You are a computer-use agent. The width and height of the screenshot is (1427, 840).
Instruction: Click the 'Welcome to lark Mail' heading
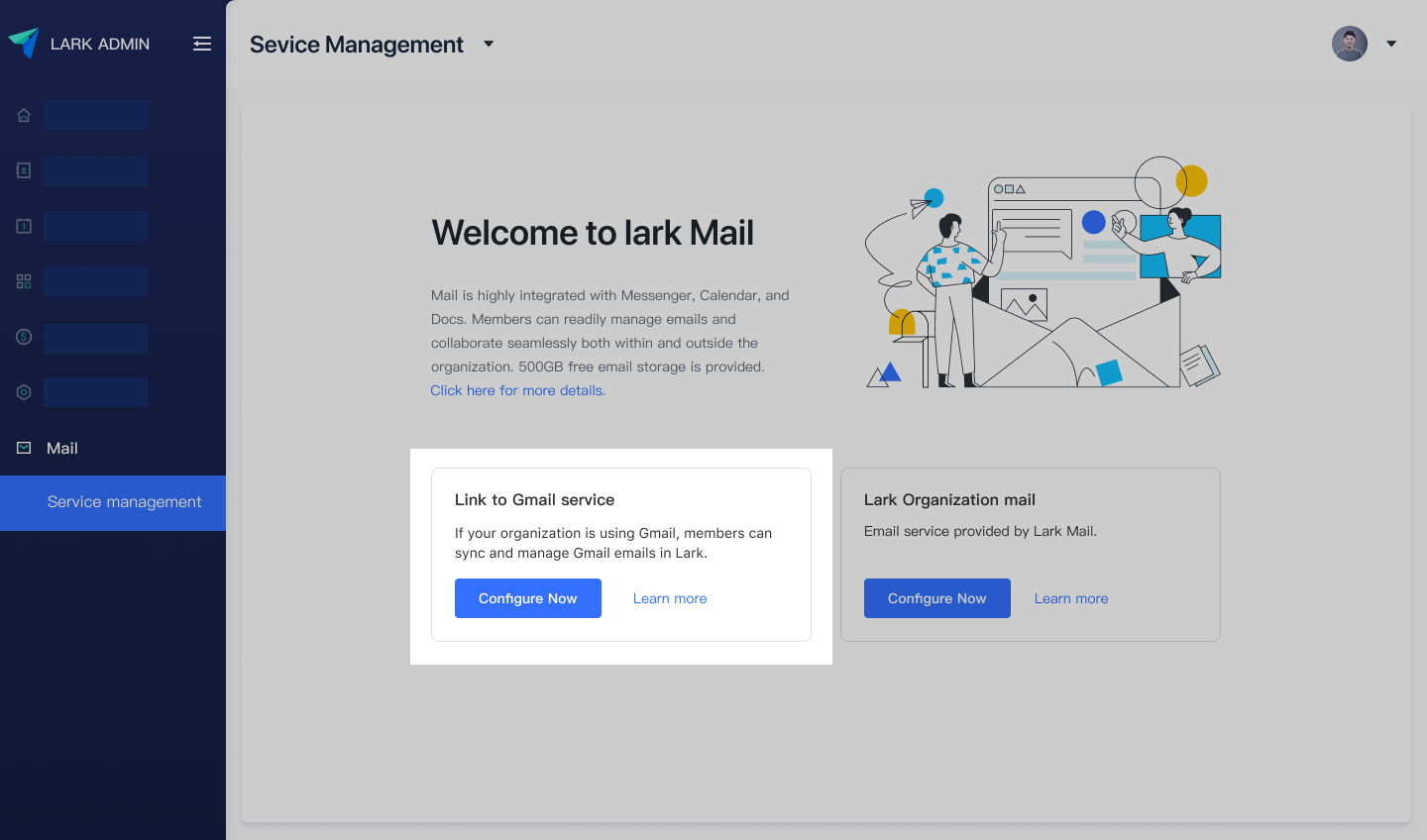click(593, 233)
